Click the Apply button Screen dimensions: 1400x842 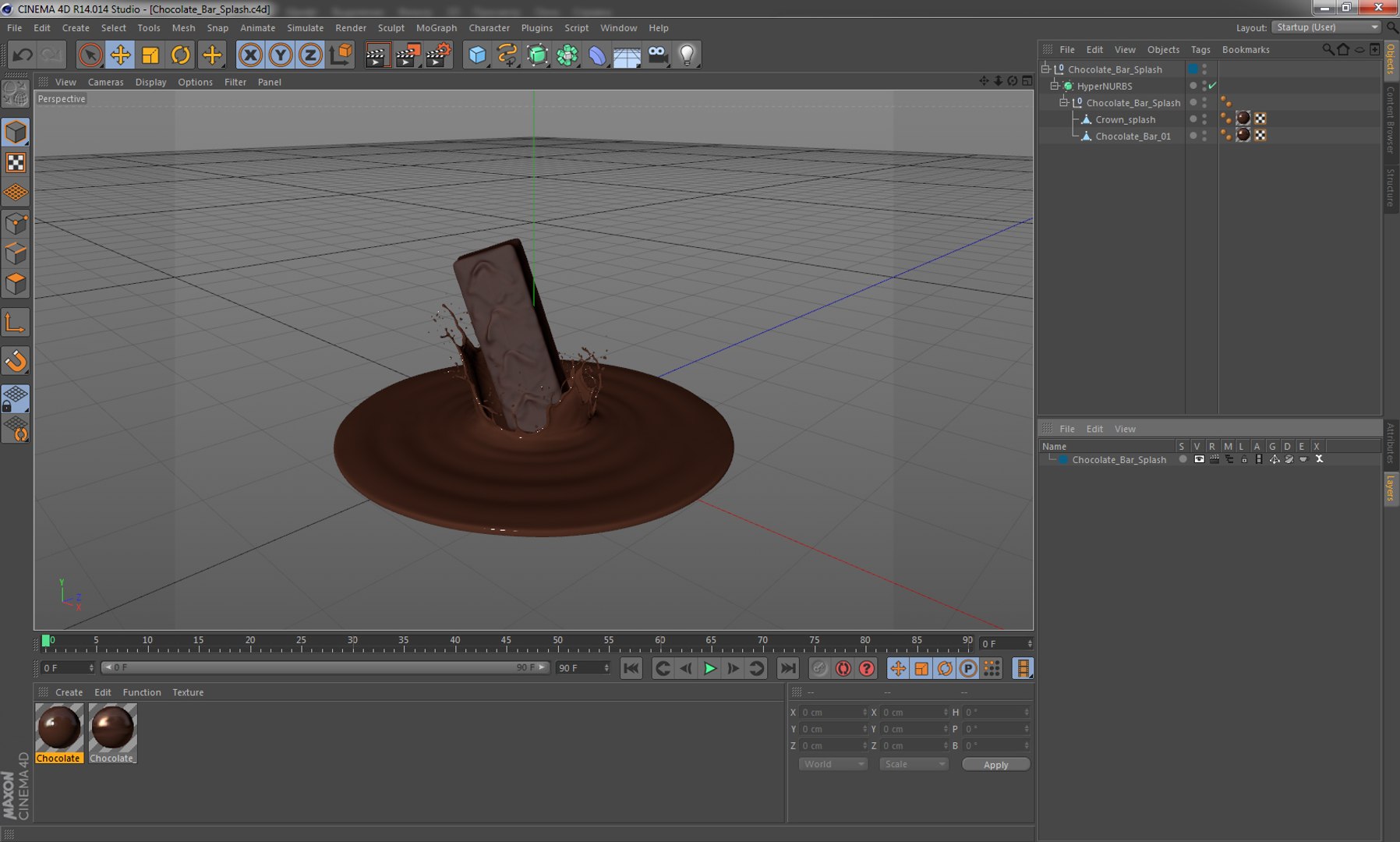pos(995,764)
